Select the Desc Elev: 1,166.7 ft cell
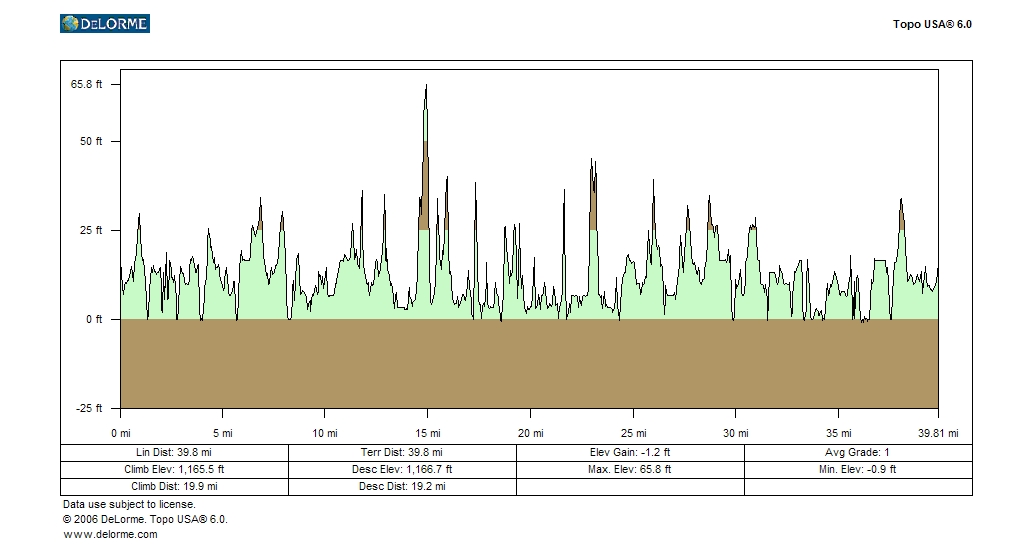Image resolution: width=1033 pixels, height=556 pixels. pyautogui.click(x=402, y=469)
